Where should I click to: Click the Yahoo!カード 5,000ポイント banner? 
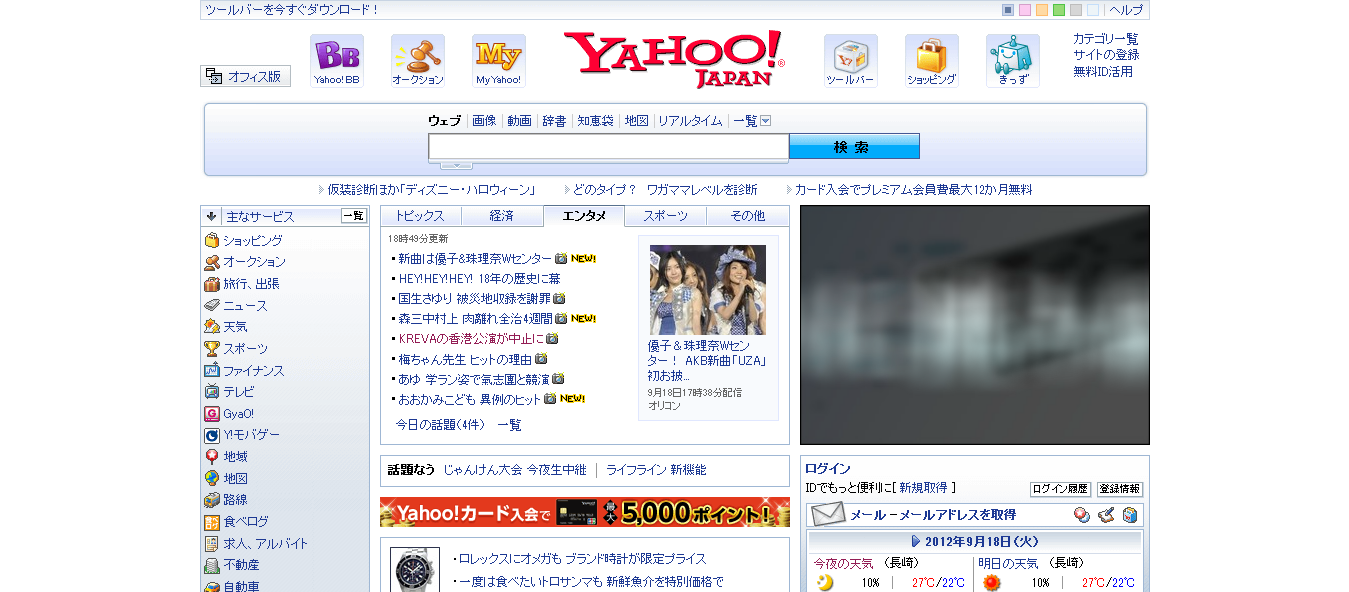[x=585, y=512]
